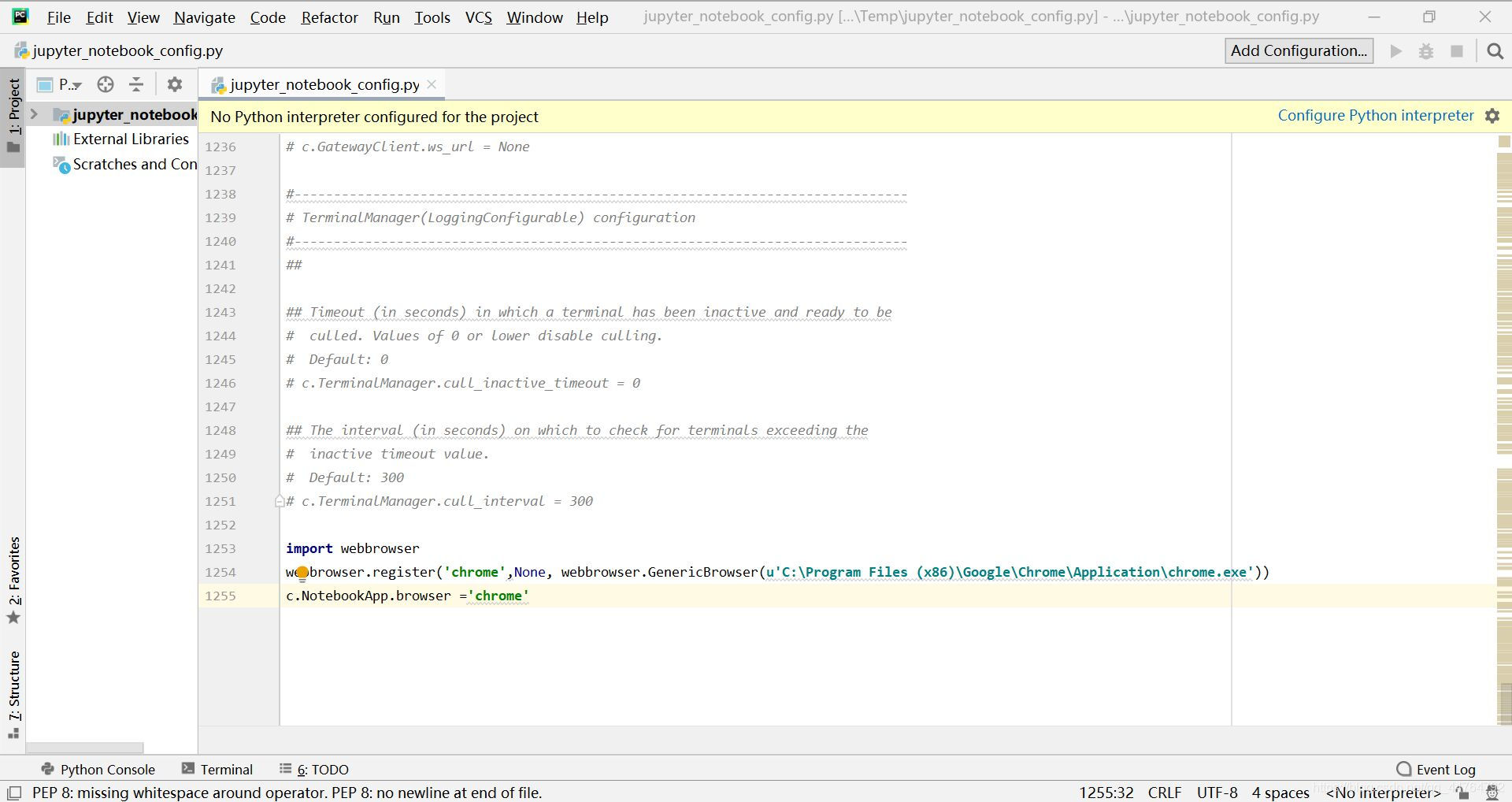This screenshot has height=802, width=1512.
Task: Open the Edit menu
Action: tap(99, 17)
